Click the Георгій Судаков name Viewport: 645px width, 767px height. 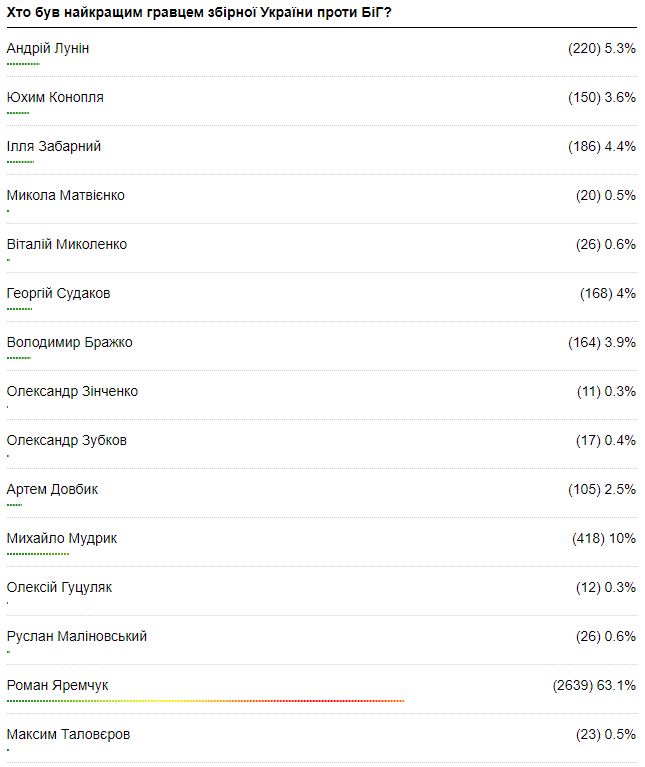[59, 293]
